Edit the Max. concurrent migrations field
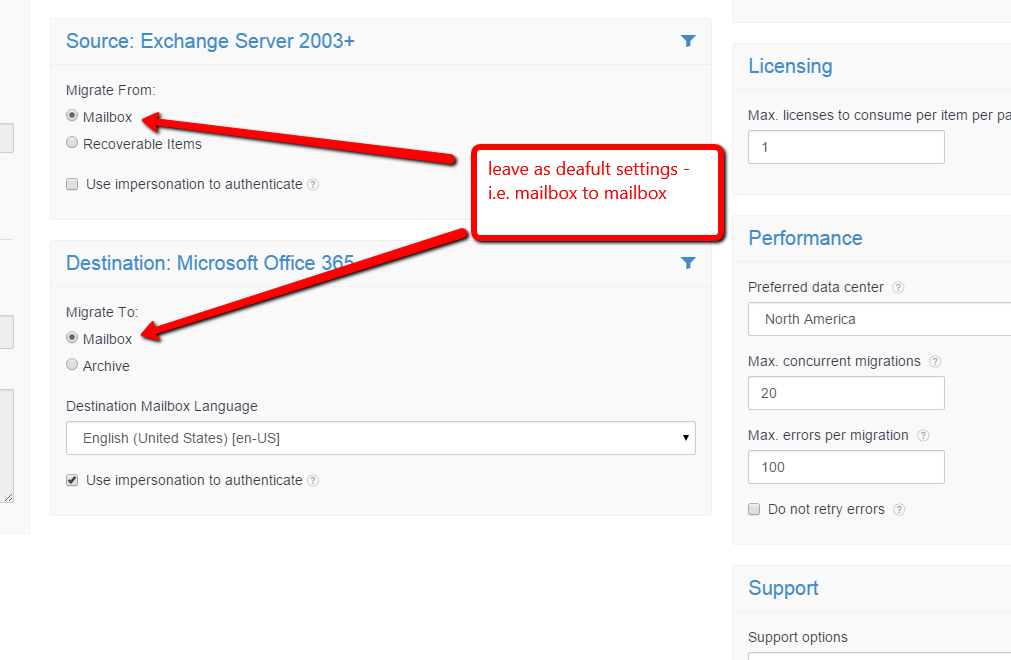This screenshot has width=1011, height=660. coord(846,393)
